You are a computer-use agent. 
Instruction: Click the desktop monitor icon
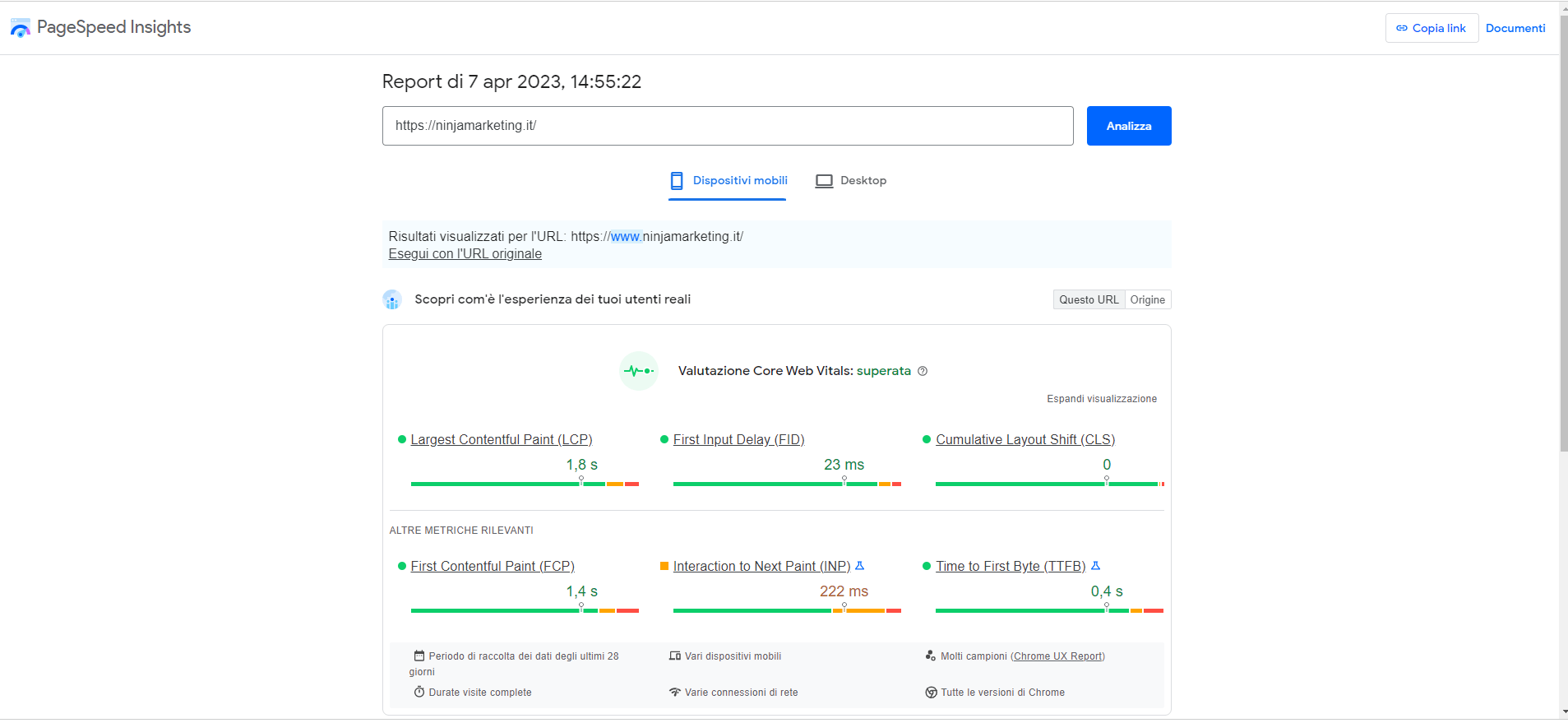(x=824, y=181)
